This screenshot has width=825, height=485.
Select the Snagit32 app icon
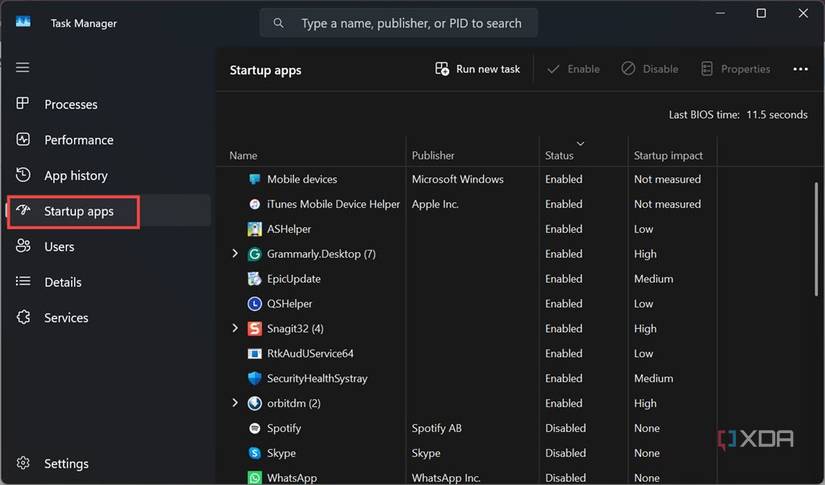pos(254,328)
